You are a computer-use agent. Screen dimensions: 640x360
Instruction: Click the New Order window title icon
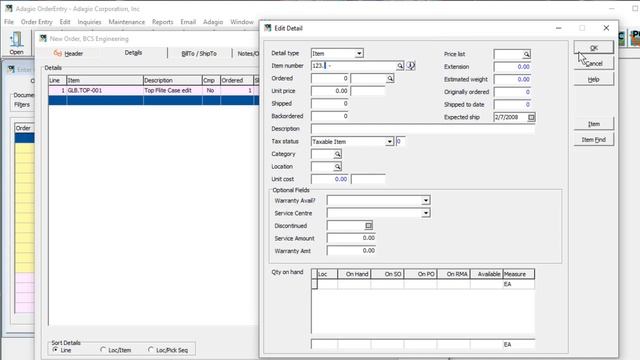[x=43, y=38]
